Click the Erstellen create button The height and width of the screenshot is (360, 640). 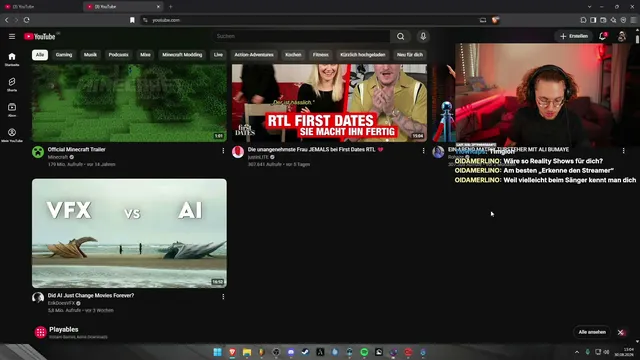pyautogui.click(x=573, y=36)
